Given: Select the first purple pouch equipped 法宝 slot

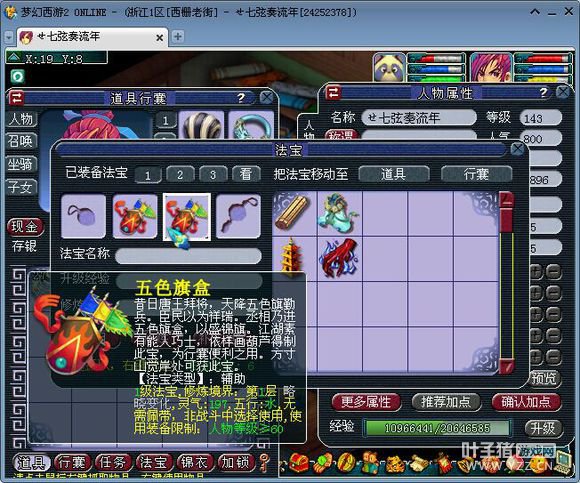Looking at the screenshot, I should coord(83,216).
